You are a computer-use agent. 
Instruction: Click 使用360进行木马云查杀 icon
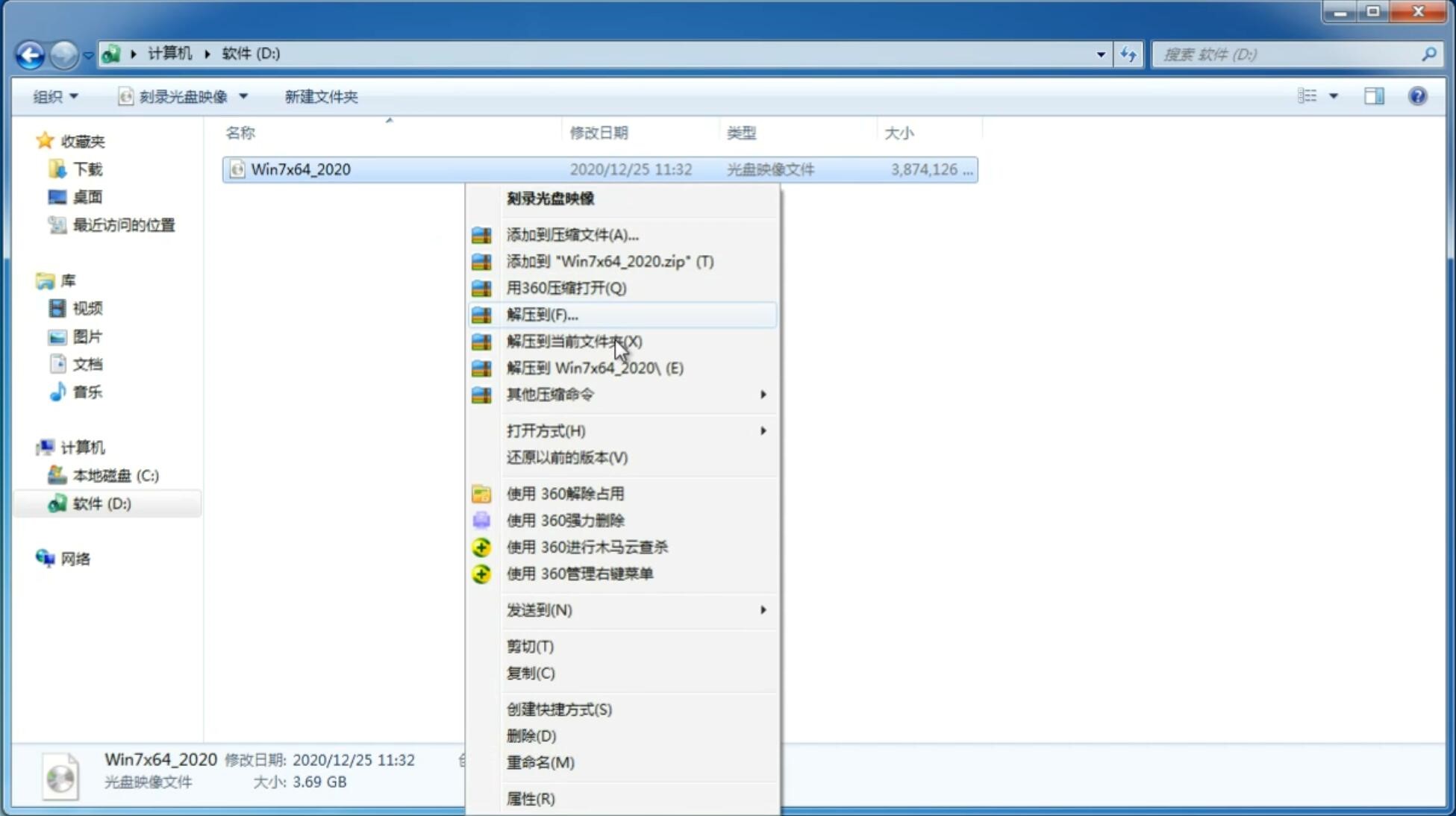[x=480, y=546]
